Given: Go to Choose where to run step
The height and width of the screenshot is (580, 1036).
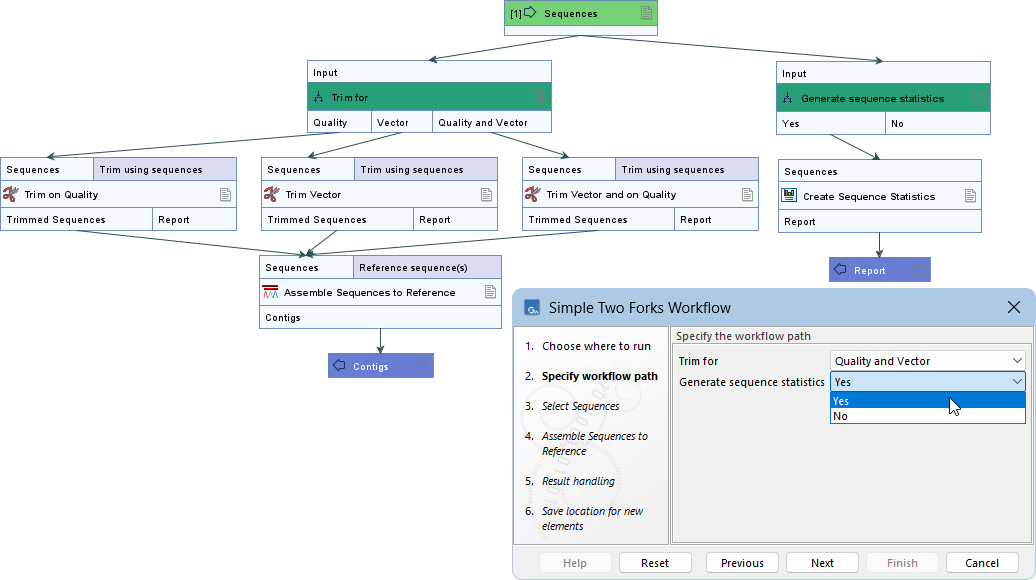Looking at the screenshot, I should pyautogui.click(x=596, y=346).
